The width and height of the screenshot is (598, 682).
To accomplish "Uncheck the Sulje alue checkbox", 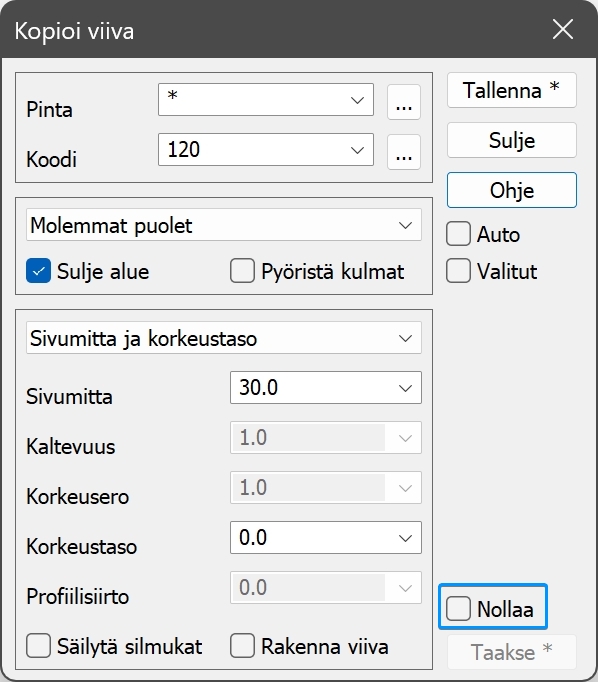I will (38, 271).
